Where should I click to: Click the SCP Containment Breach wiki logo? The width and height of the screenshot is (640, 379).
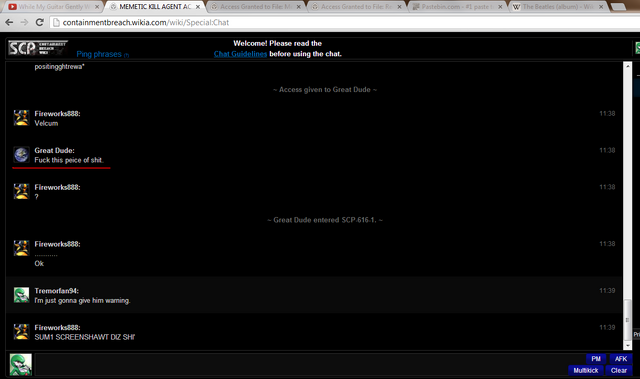click(x=38, y=48)
